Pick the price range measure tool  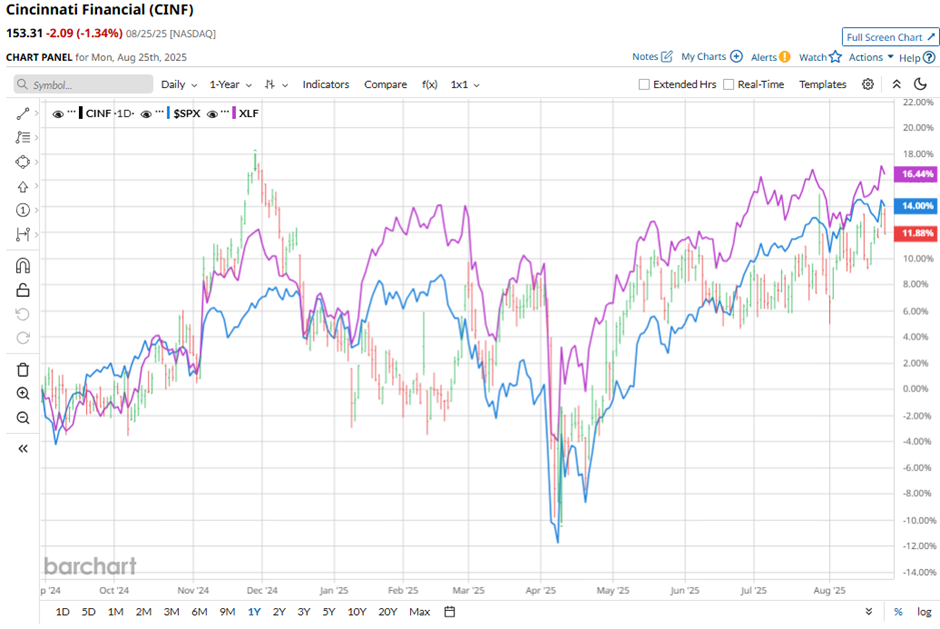[x=23, y=234]
